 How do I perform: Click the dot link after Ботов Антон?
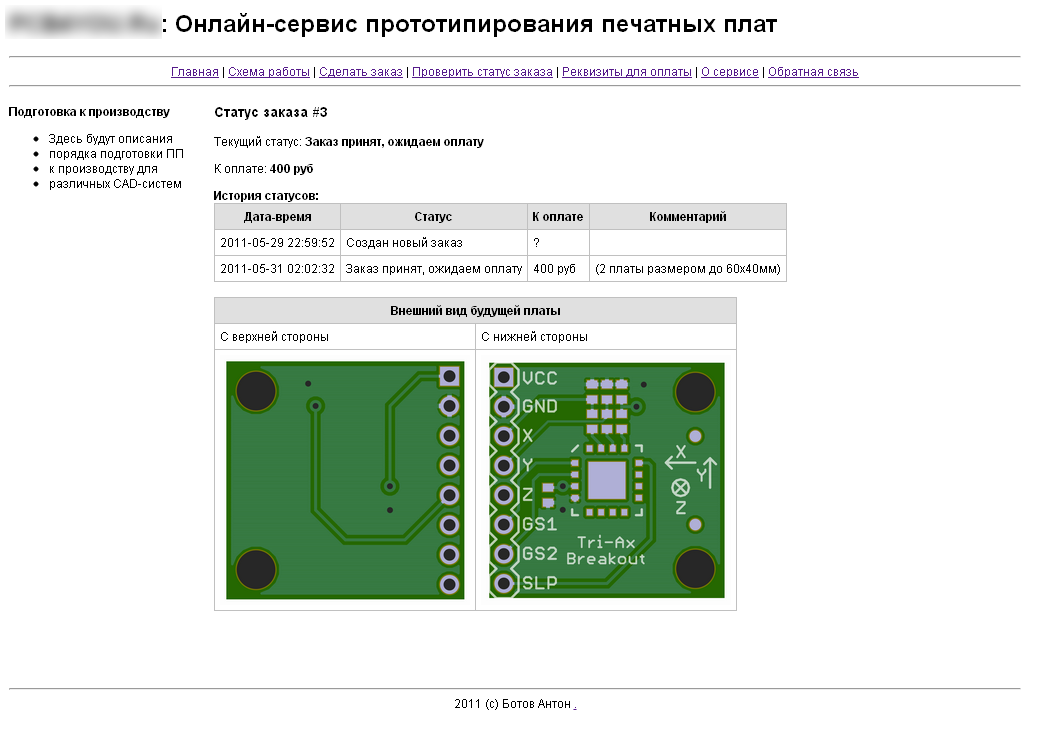(575, 705)
